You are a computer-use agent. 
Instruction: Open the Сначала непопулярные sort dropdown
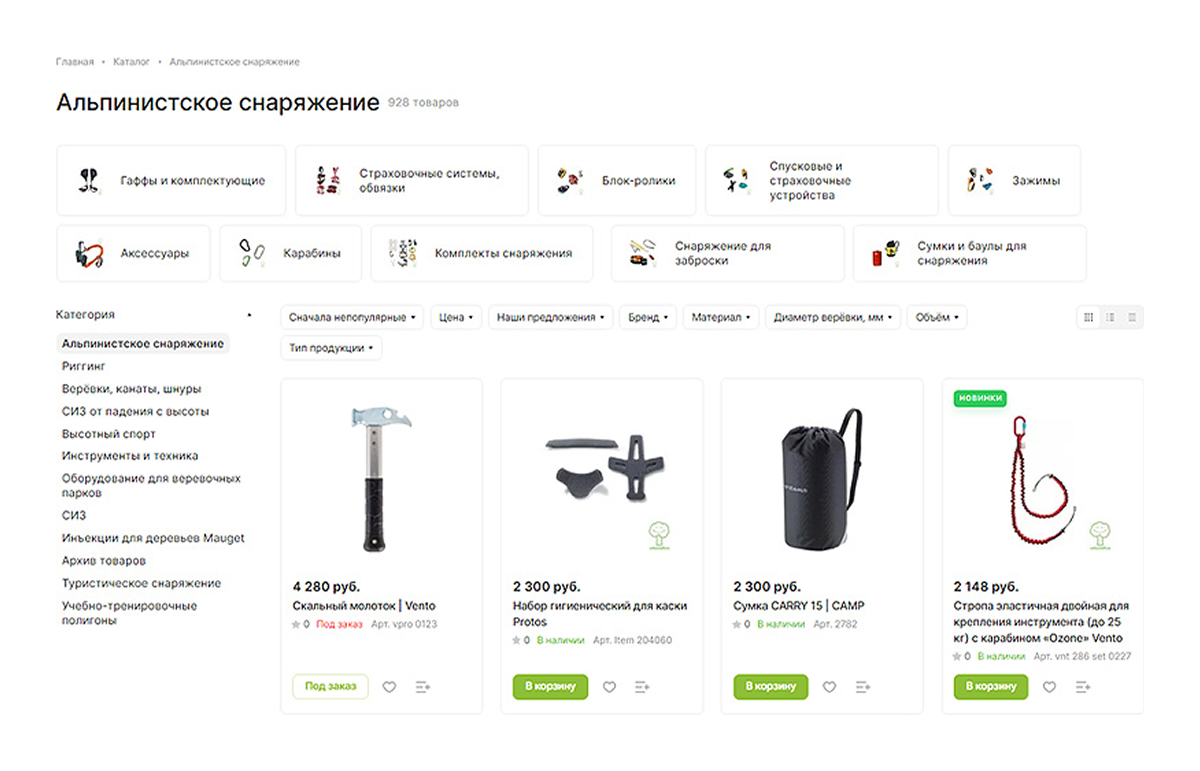352,317
